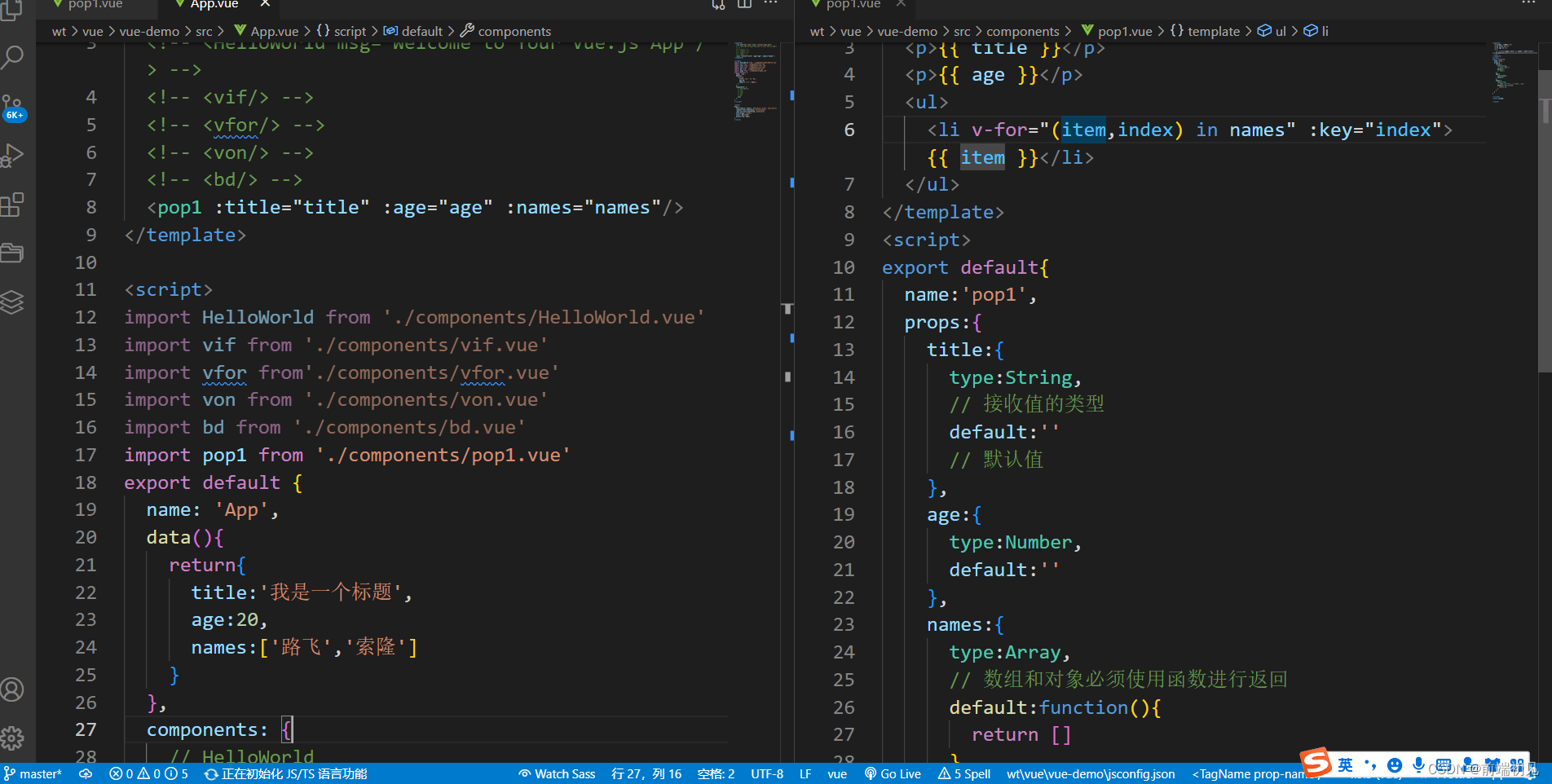Screen dimensions: 1552x784
Task: Click line number 17 in left editor
Action: point(86,455)
